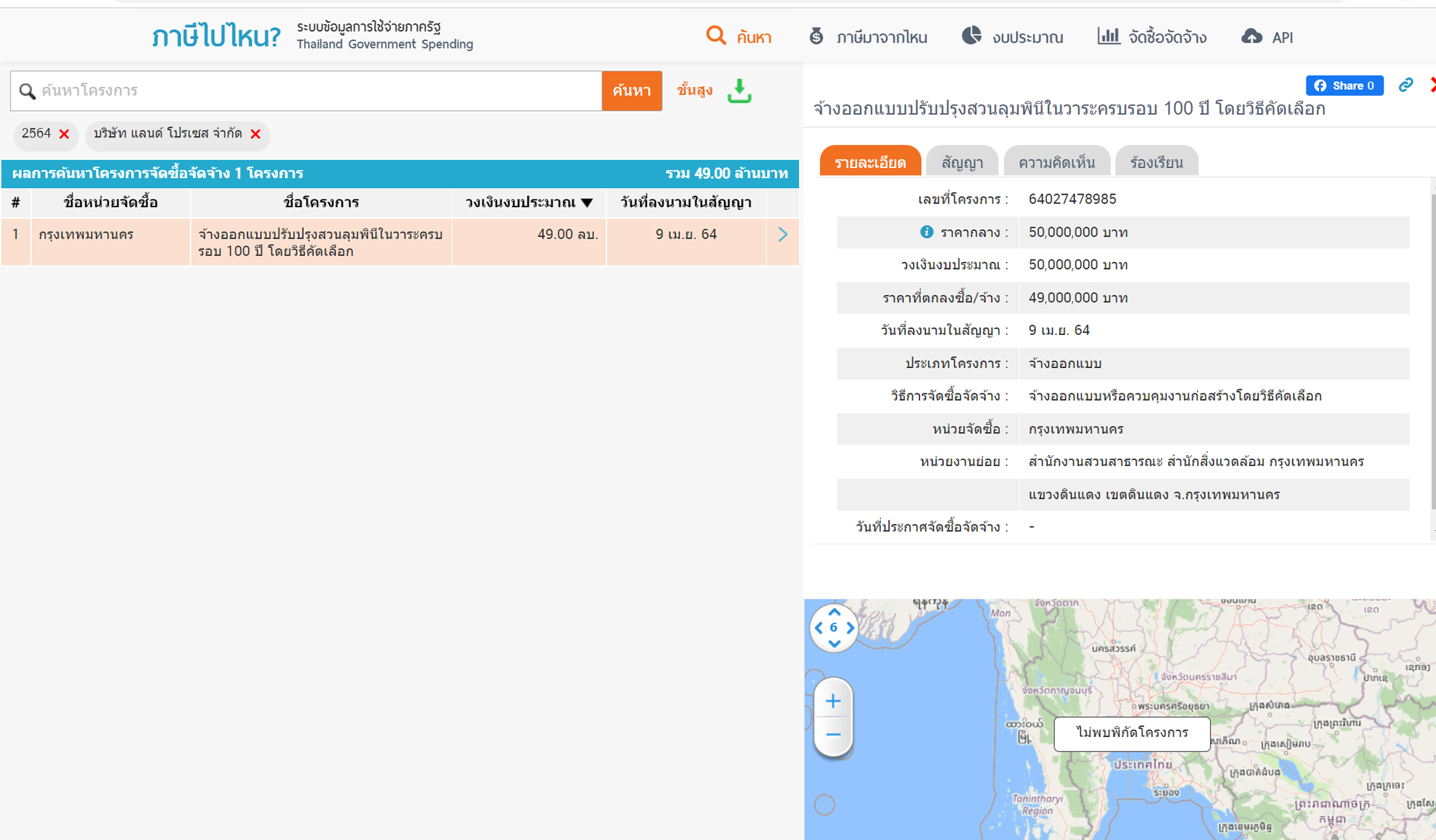
Task: Remove the บริษัท แลนด์ โปรเซส filter tag
Action: pos(255,134)
